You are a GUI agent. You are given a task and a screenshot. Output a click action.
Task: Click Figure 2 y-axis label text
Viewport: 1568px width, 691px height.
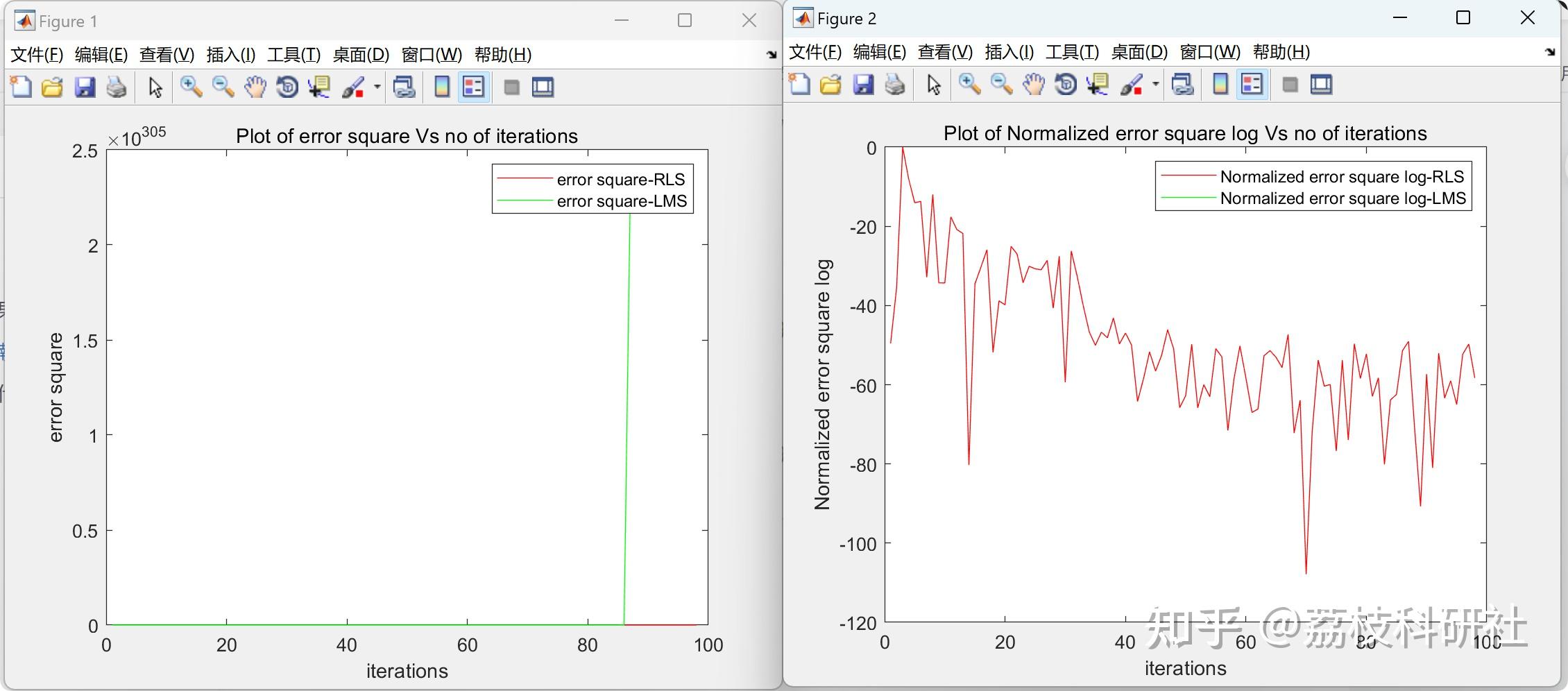[822, 385]
